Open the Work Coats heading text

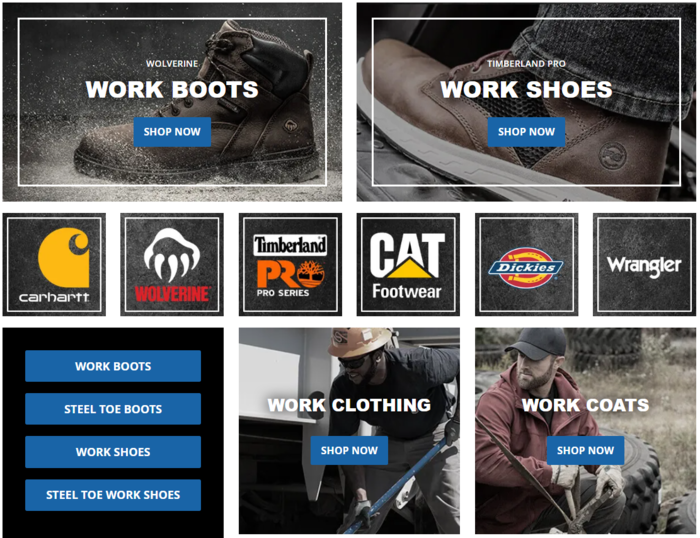(x=585, y=405)
